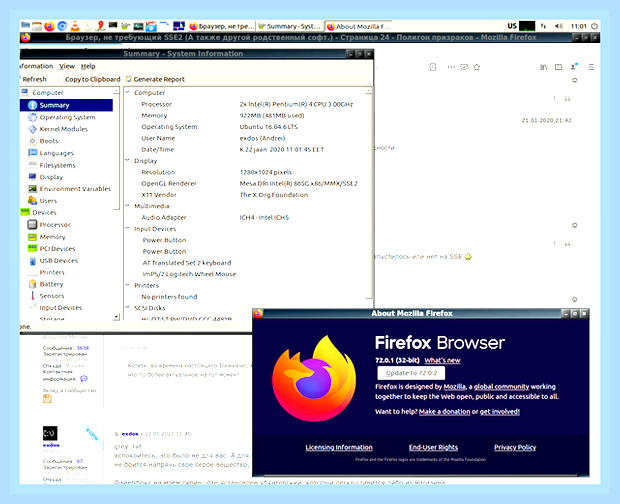Follow the Make a donation link
Image resolution: width=620 pixels, height=504 pixels.
coord(444,412)
